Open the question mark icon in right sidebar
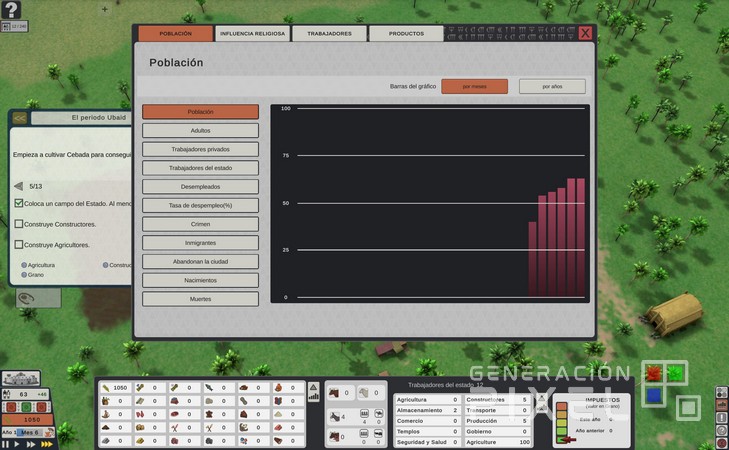The image size is (729, 450). coord(721,430)
